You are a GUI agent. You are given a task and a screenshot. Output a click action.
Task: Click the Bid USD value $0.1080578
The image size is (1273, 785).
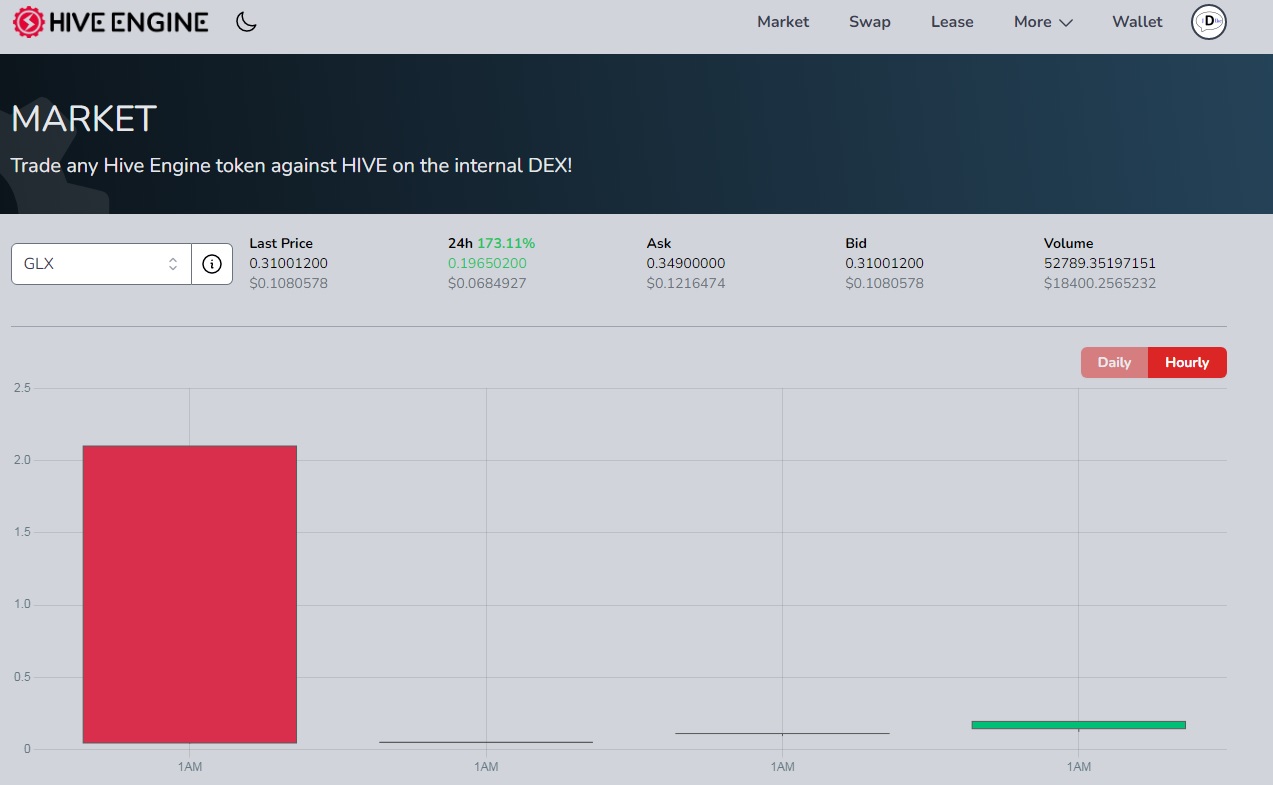[885, 283]
